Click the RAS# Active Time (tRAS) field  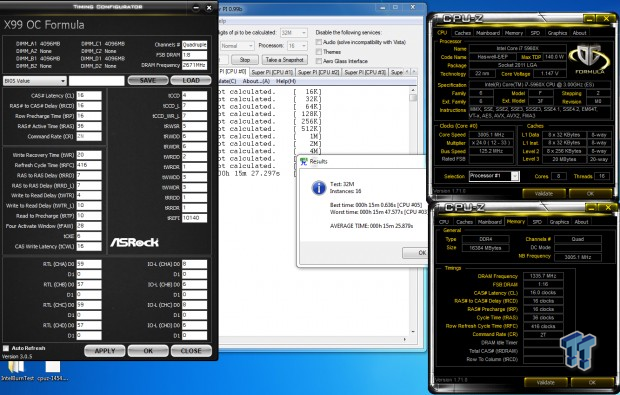[x=89, y=126]
